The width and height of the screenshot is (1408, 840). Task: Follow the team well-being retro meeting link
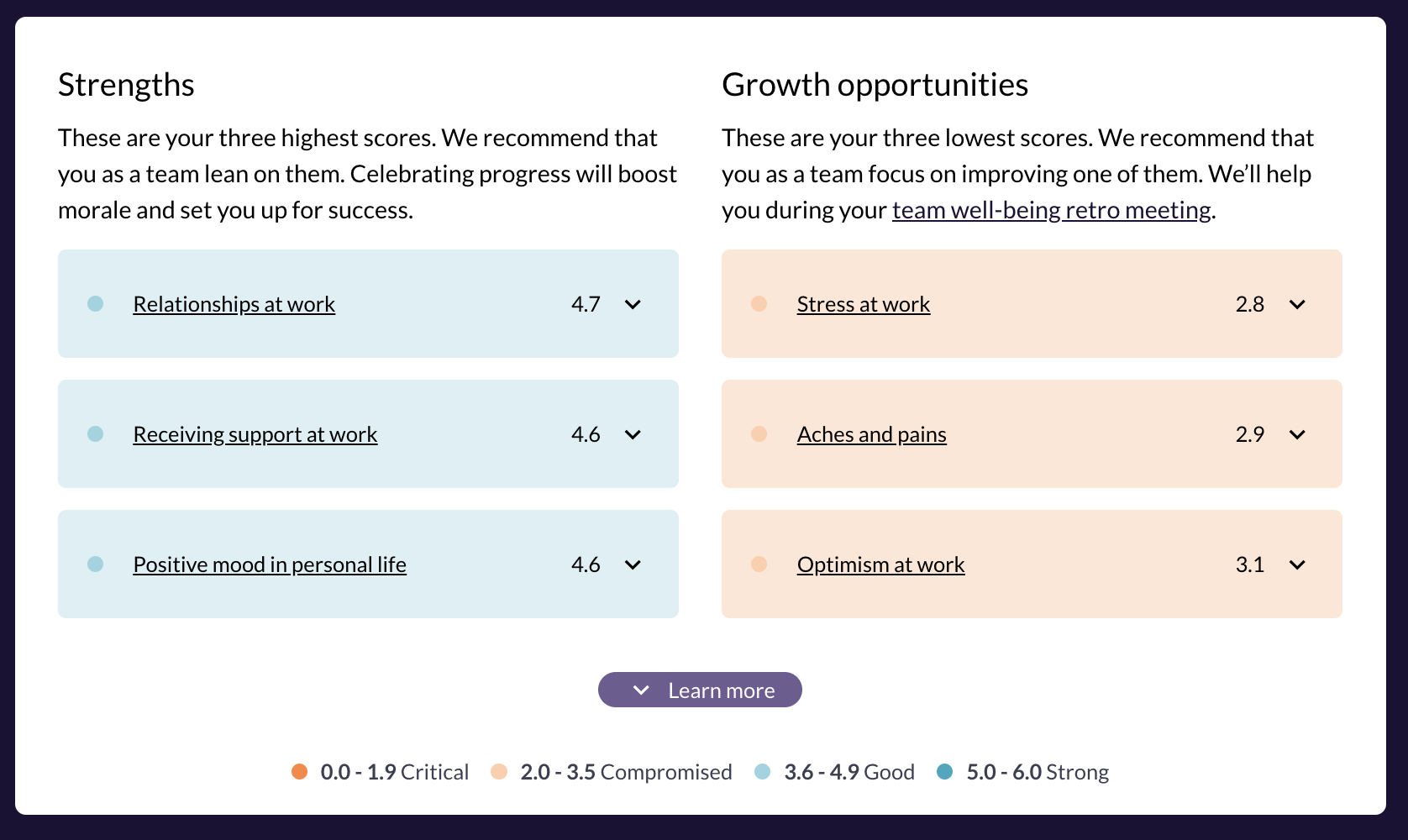1051,210
